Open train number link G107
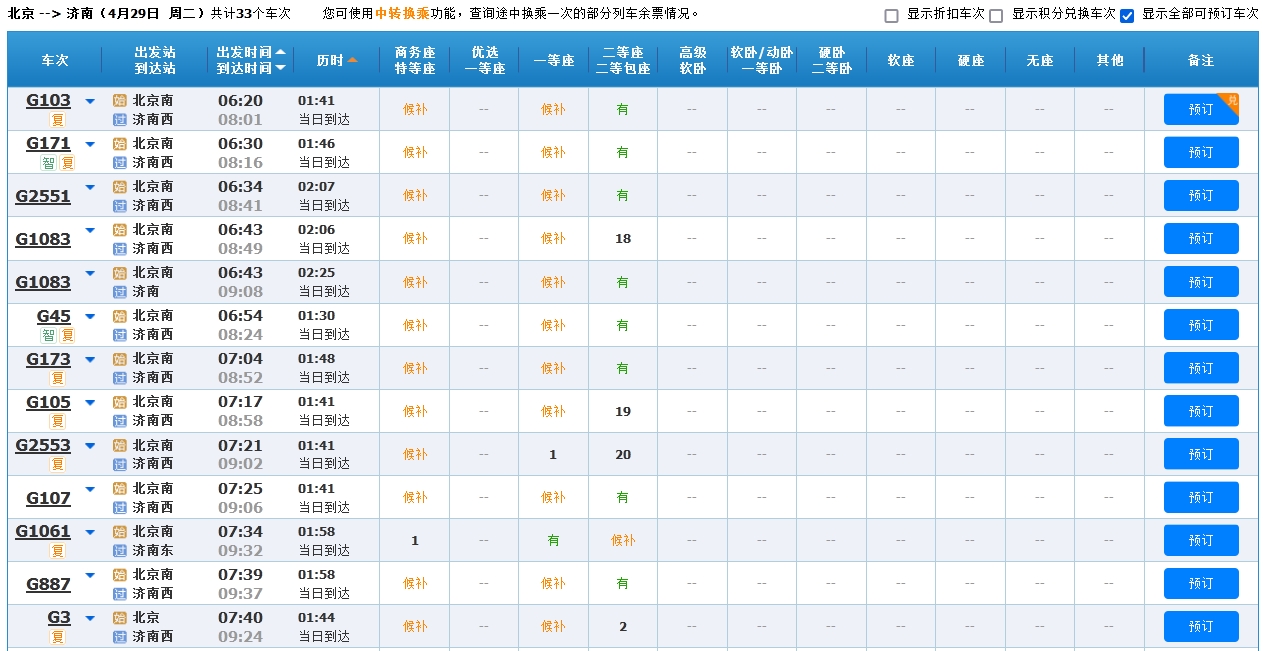 click(x=48, y=498)
